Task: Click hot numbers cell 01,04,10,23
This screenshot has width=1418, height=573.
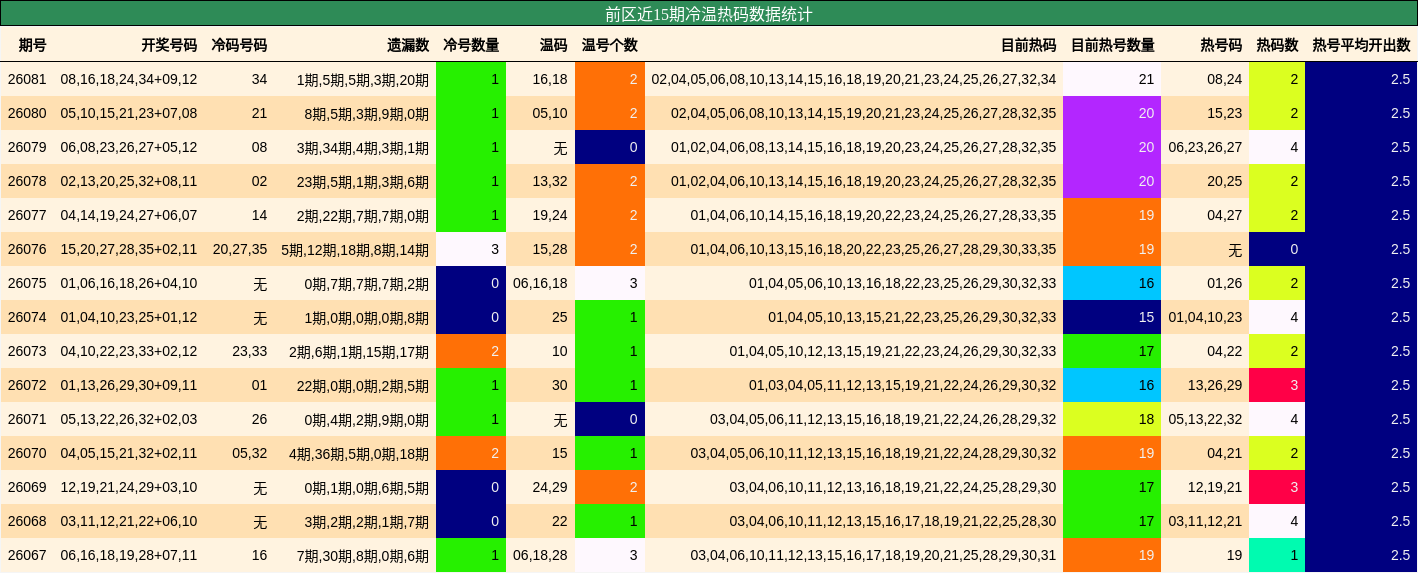Action: pos(1205,317)
